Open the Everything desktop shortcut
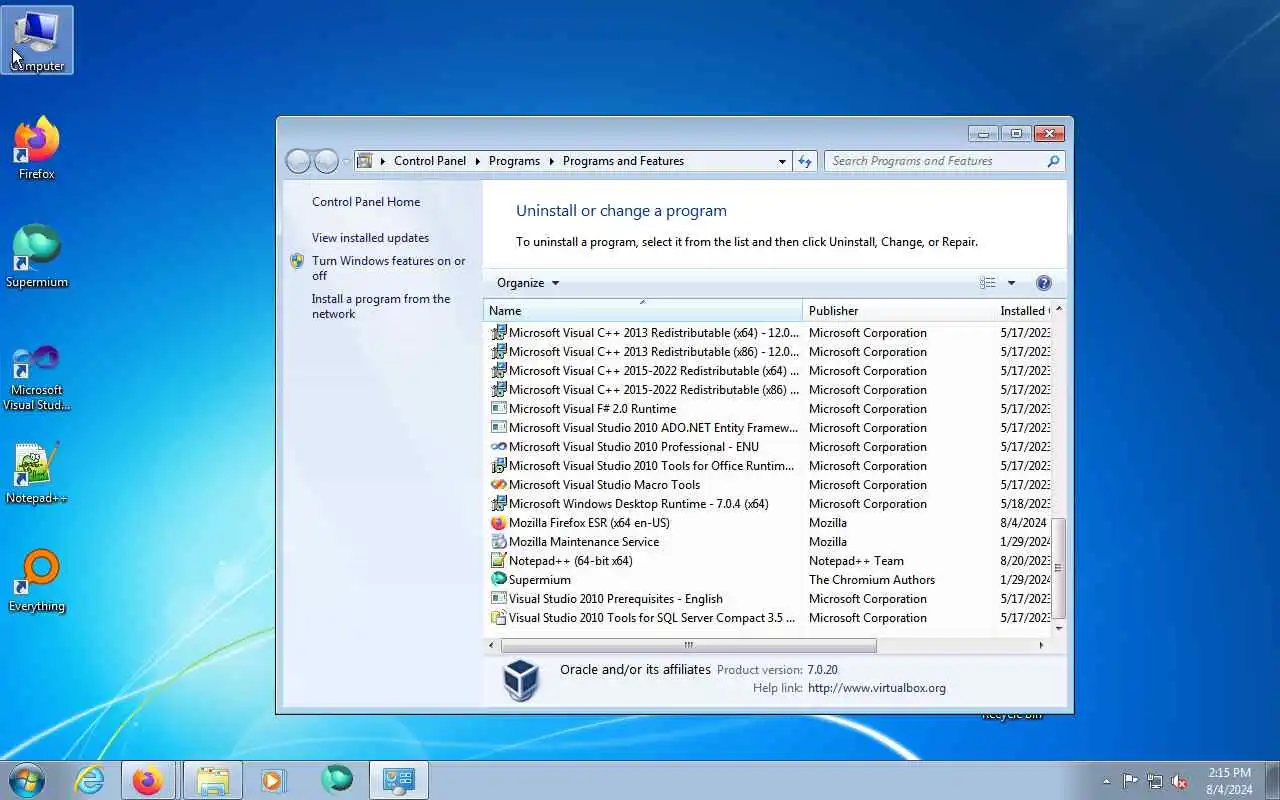This screenshot has width=1280, height=800. 37,580
